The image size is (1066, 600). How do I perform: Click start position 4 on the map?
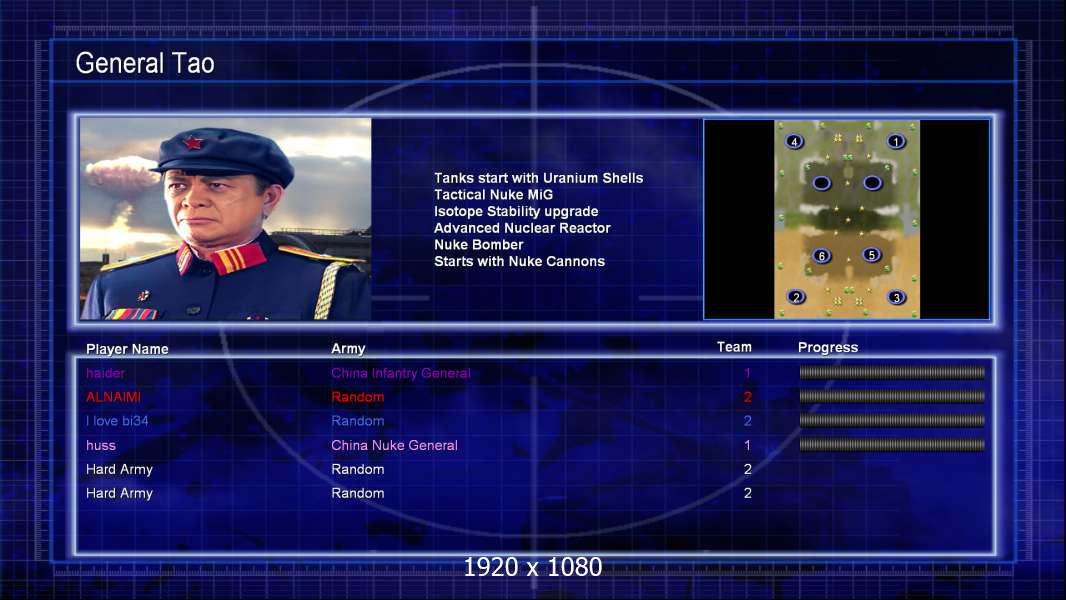[x=794, y=141]
